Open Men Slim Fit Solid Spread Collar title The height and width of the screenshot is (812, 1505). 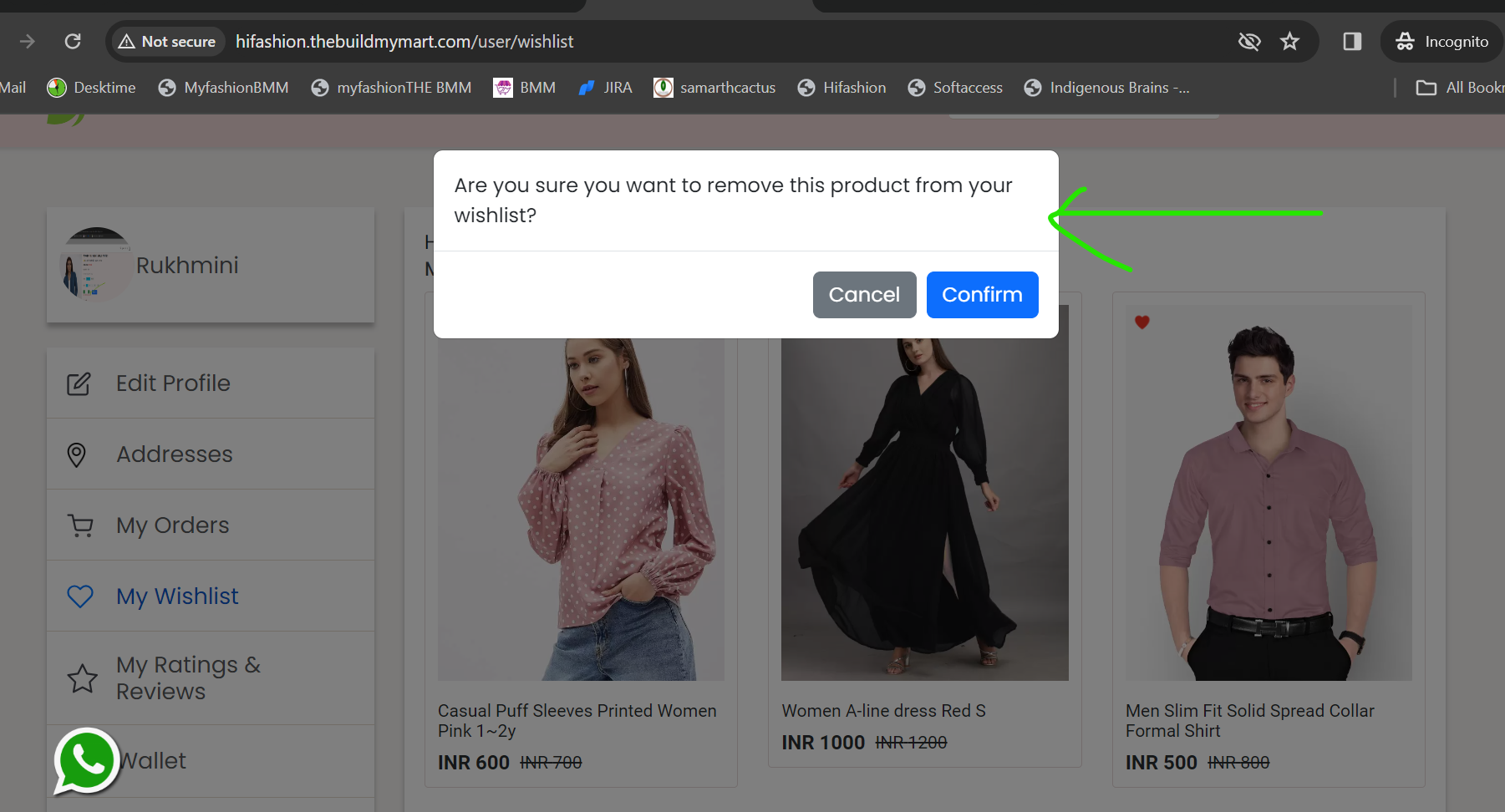point(1250,721)
